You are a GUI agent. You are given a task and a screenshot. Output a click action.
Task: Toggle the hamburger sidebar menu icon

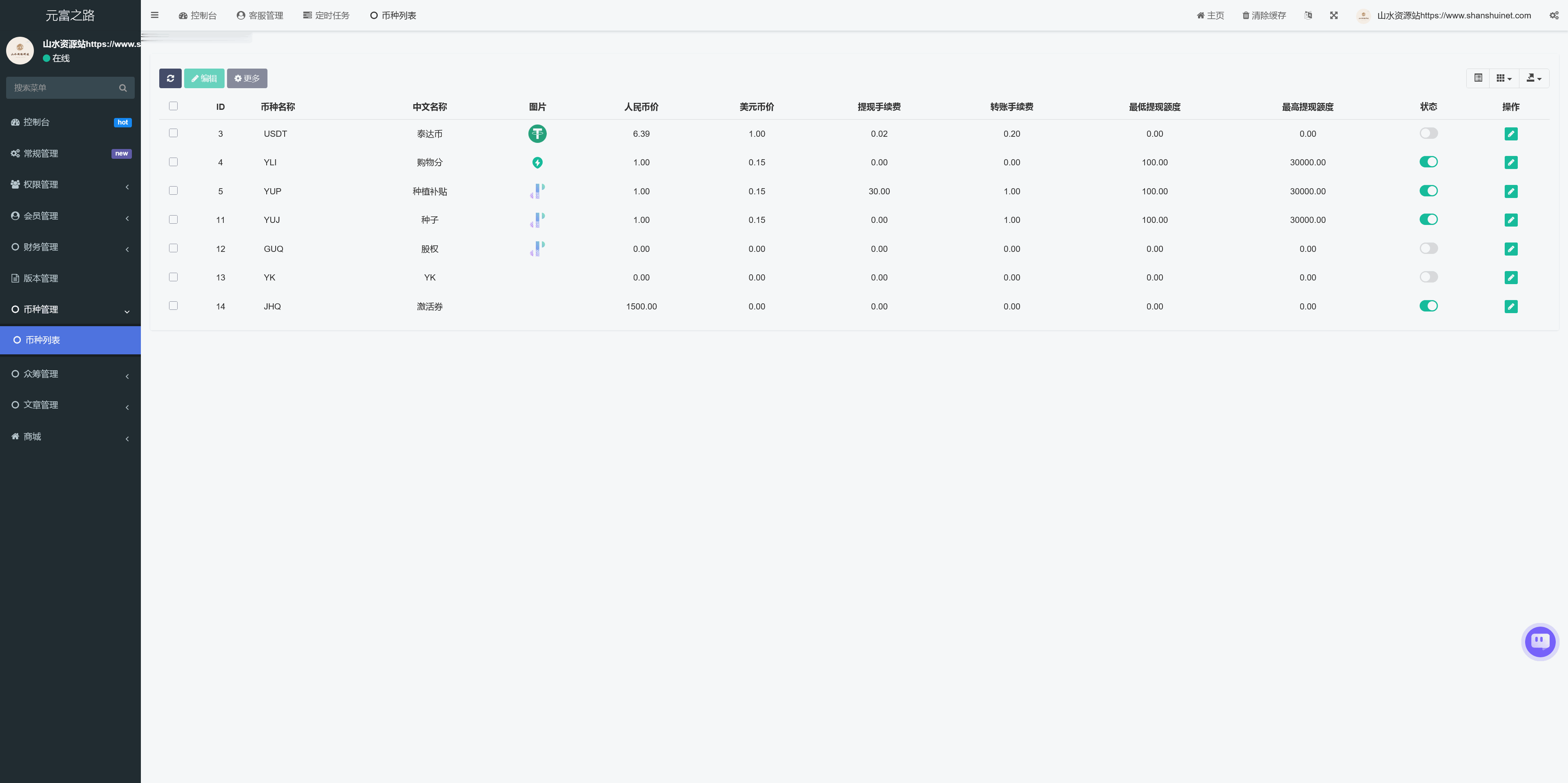coord(155,15)
